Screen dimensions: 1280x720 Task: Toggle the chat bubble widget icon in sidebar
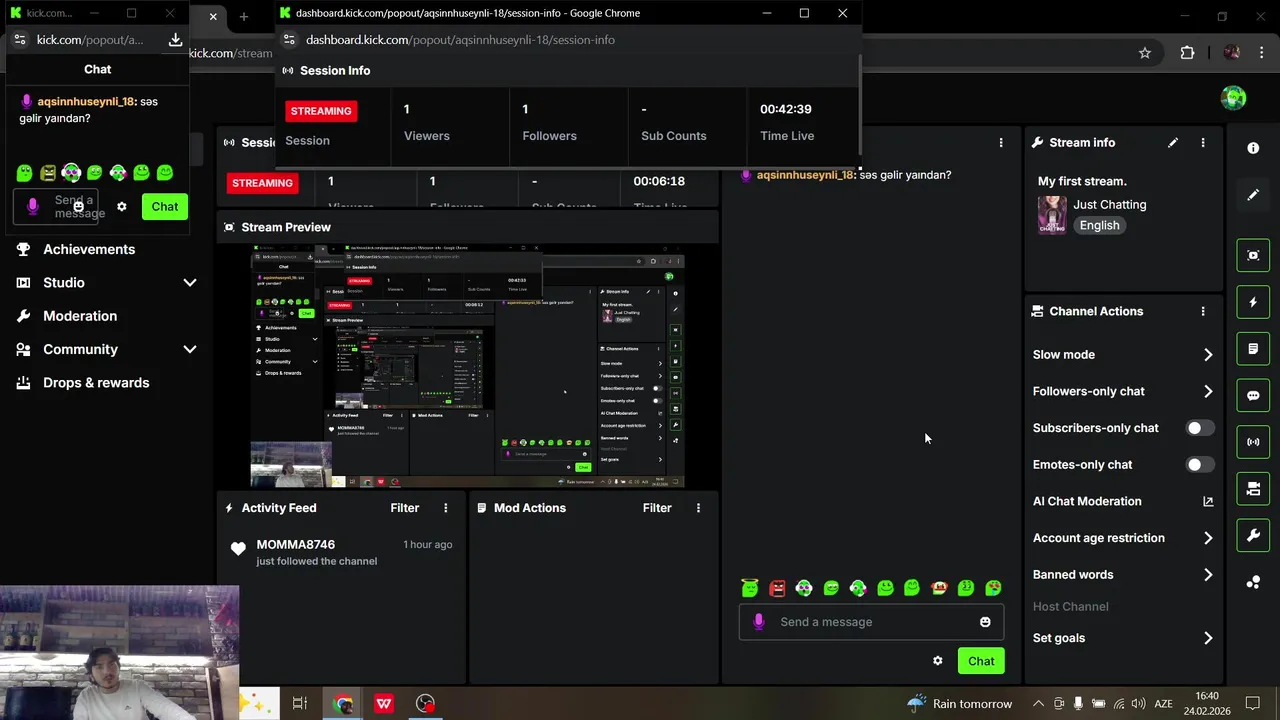click(x=1253, y=395)
